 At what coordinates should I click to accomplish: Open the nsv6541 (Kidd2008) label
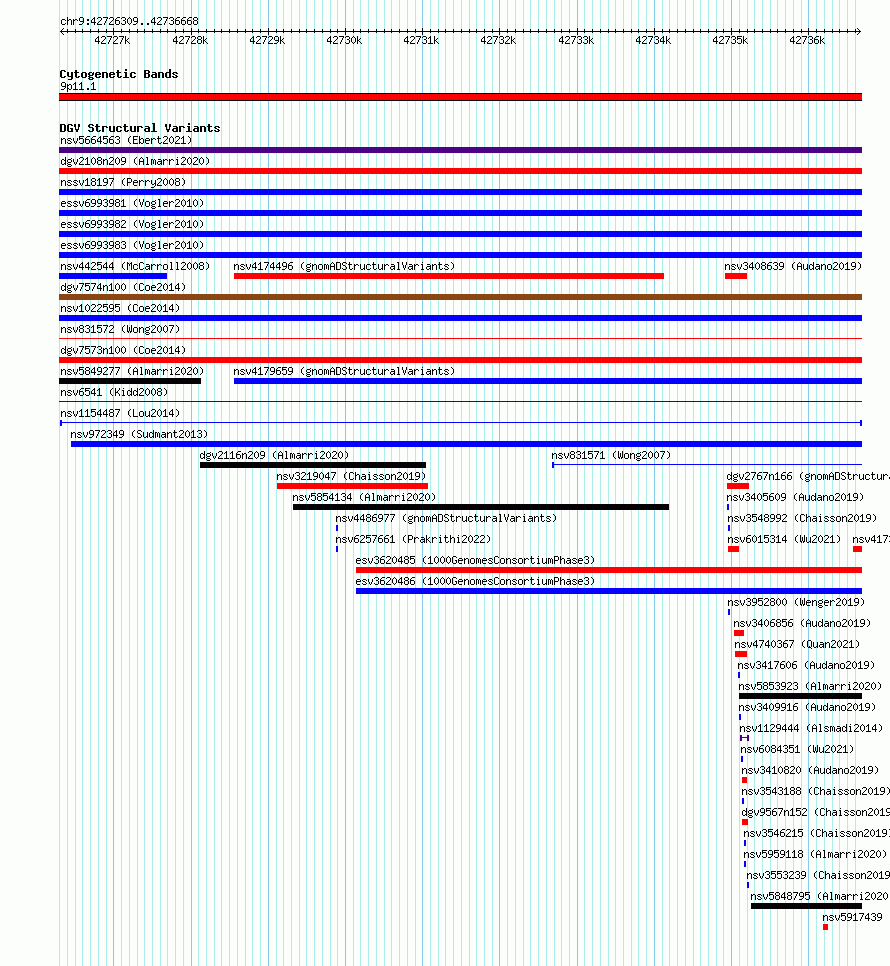(x=113, y=392)
